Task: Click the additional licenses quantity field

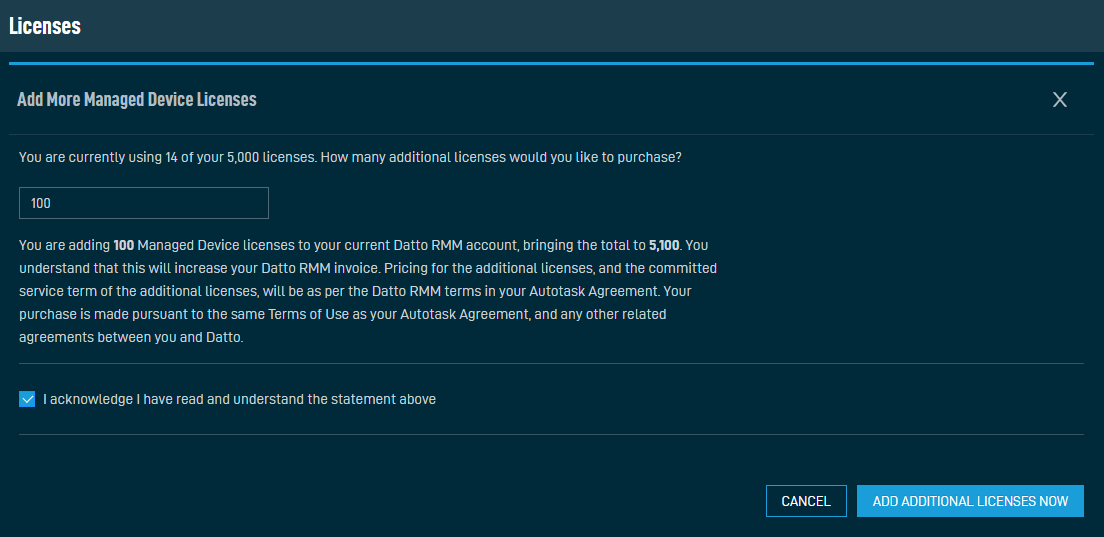Action: [x=144, y=203]
